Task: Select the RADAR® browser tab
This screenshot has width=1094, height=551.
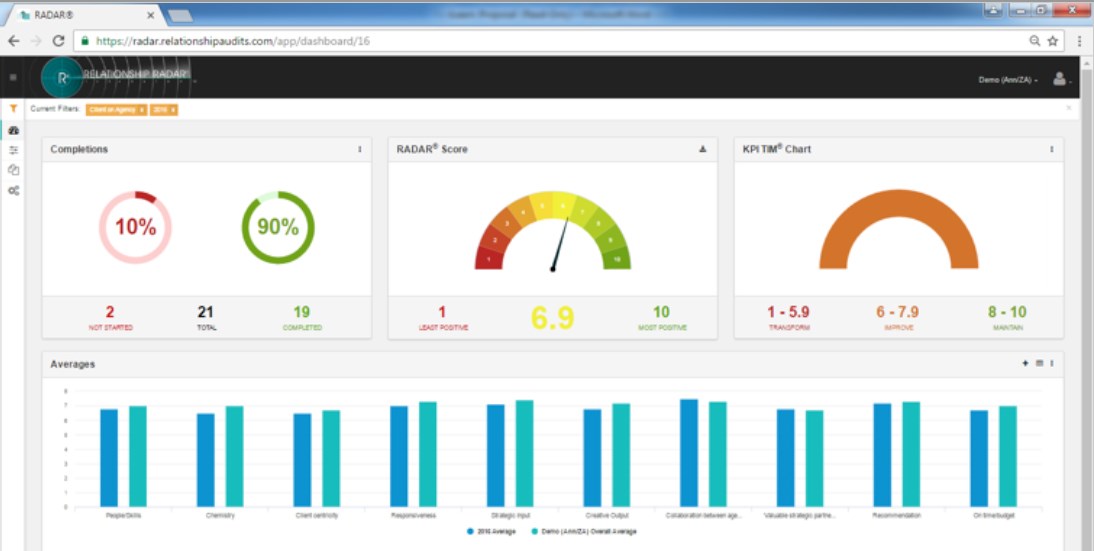Action: coord(82,15)
